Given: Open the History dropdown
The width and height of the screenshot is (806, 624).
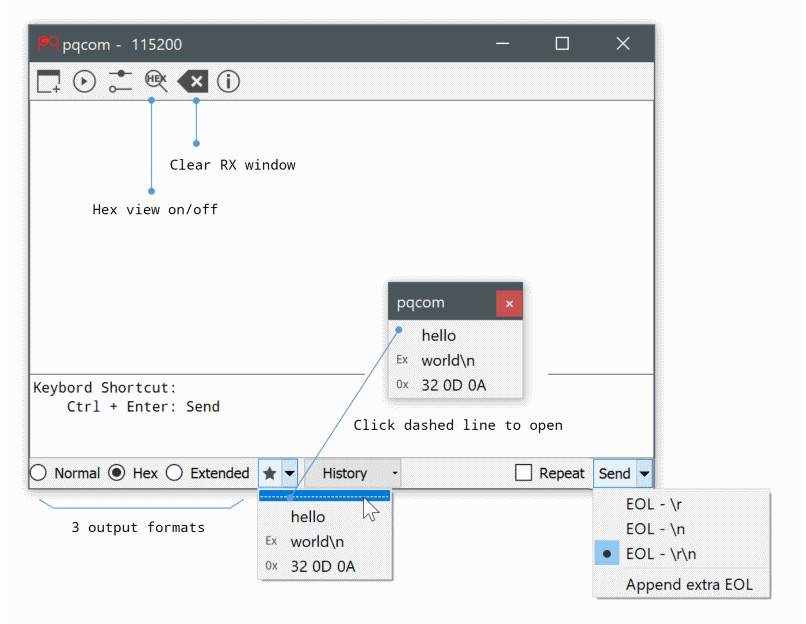Looking at the screenshot, I should [353, 473].
